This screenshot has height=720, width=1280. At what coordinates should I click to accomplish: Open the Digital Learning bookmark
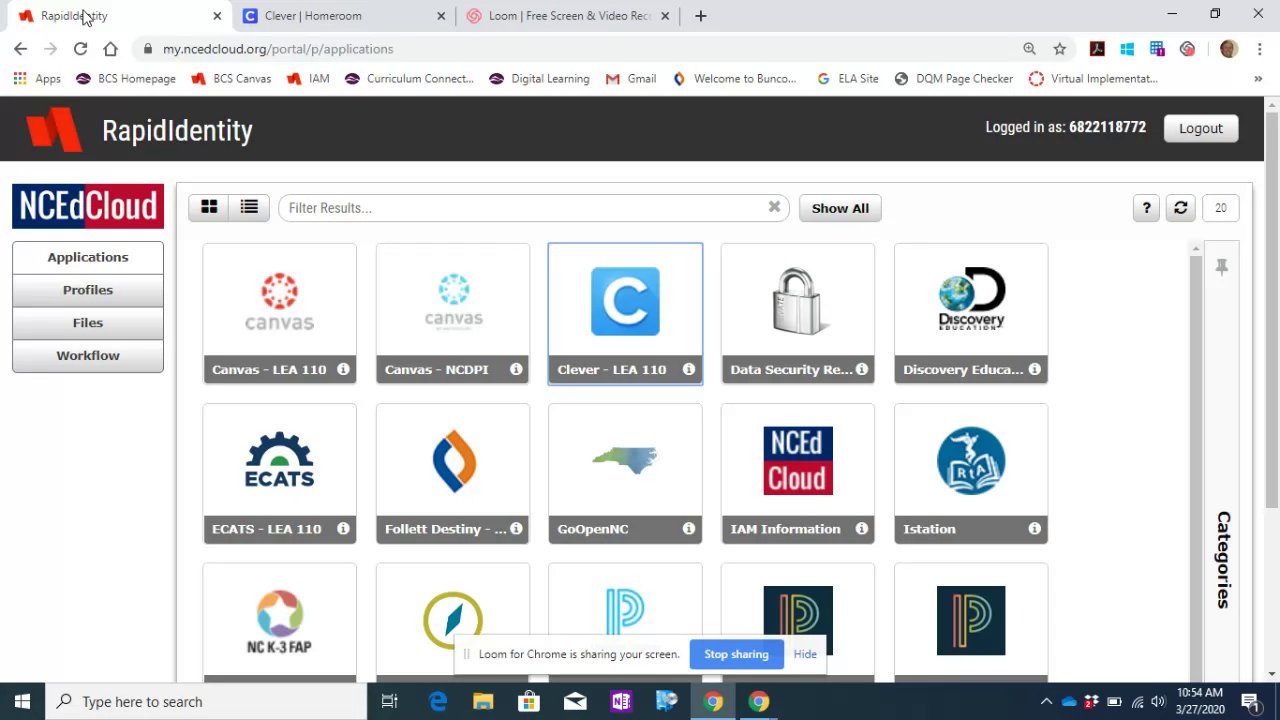539,79
